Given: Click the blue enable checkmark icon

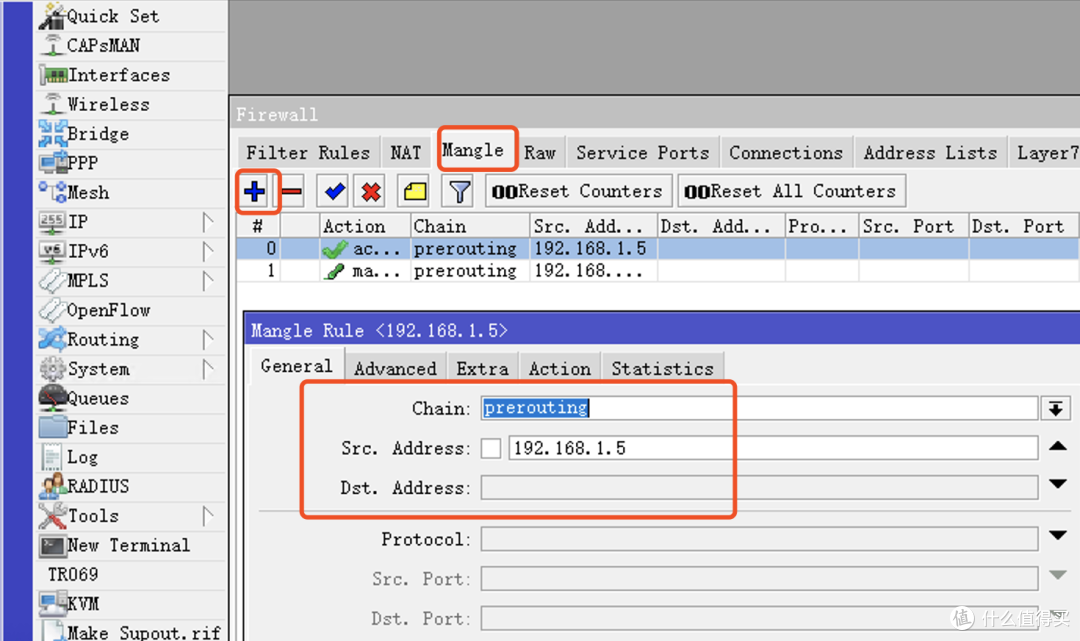Looking at the screenshot, I should tap(332, 190).
